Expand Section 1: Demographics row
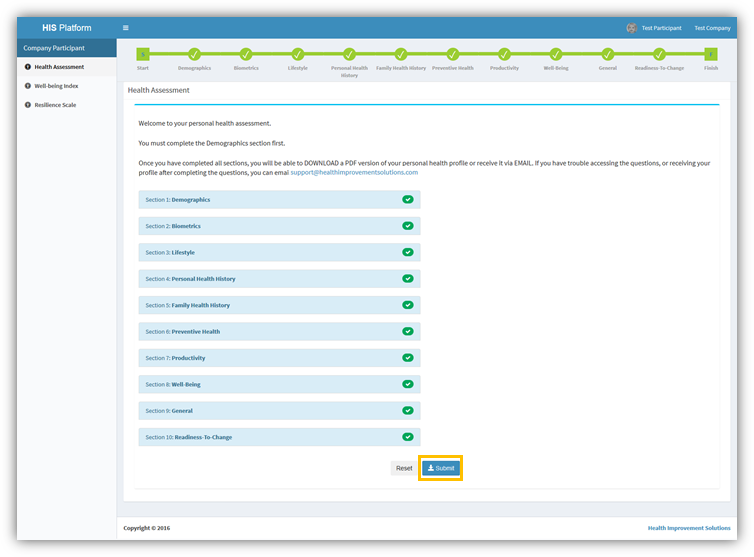Image resolution: width=754 pixels, height=557 pixels. point(279,200)
